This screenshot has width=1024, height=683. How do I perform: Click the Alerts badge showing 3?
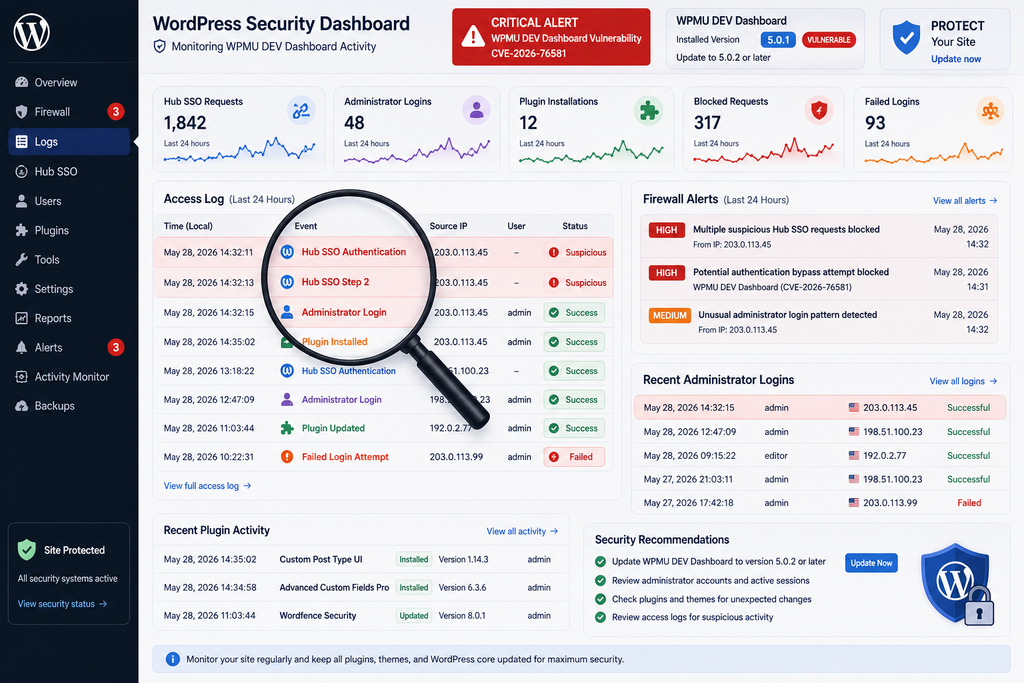pyautogui.click(x=116, y=347)
